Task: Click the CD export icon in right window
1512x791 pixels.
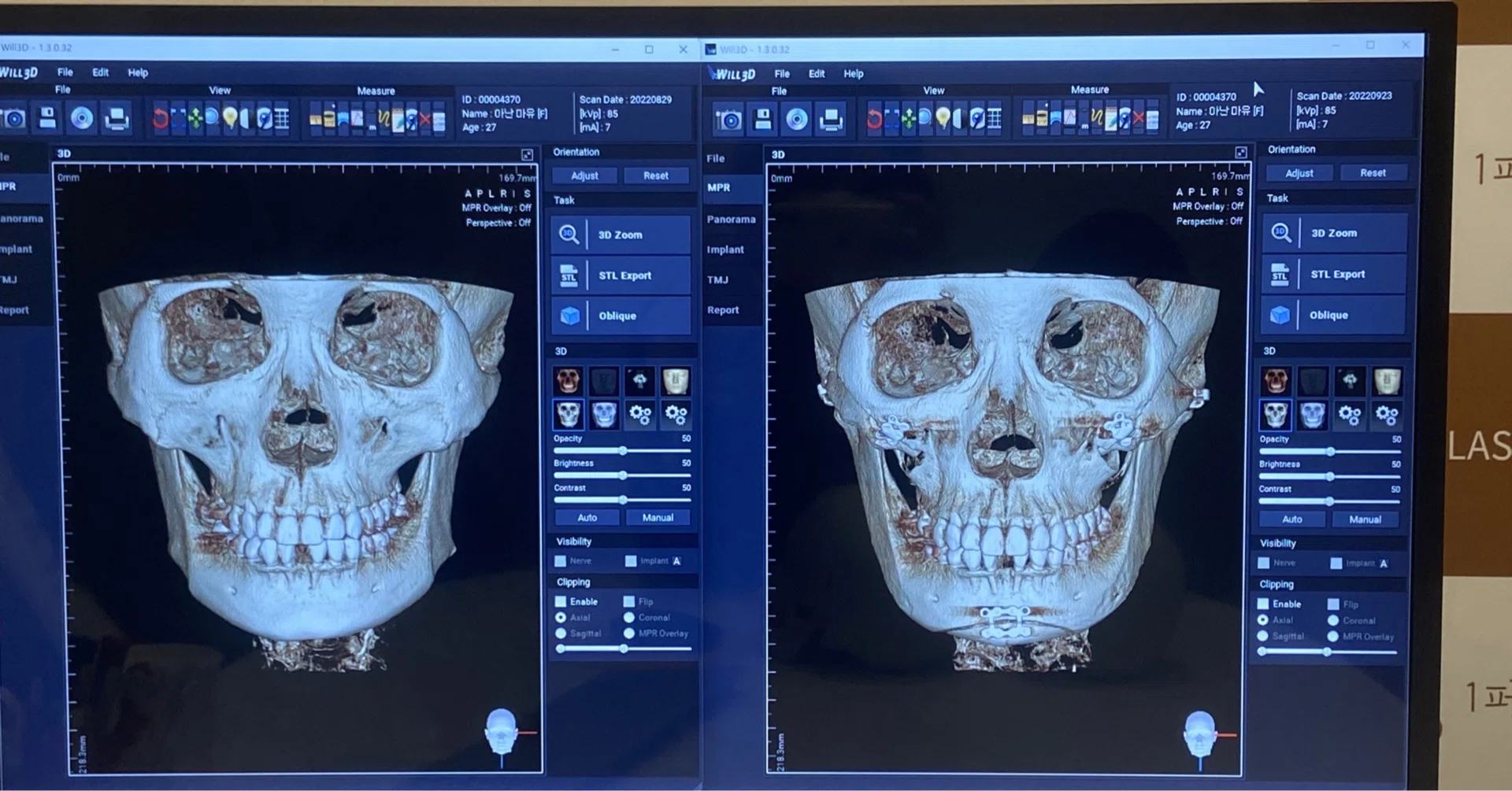Action: [797, 119]
